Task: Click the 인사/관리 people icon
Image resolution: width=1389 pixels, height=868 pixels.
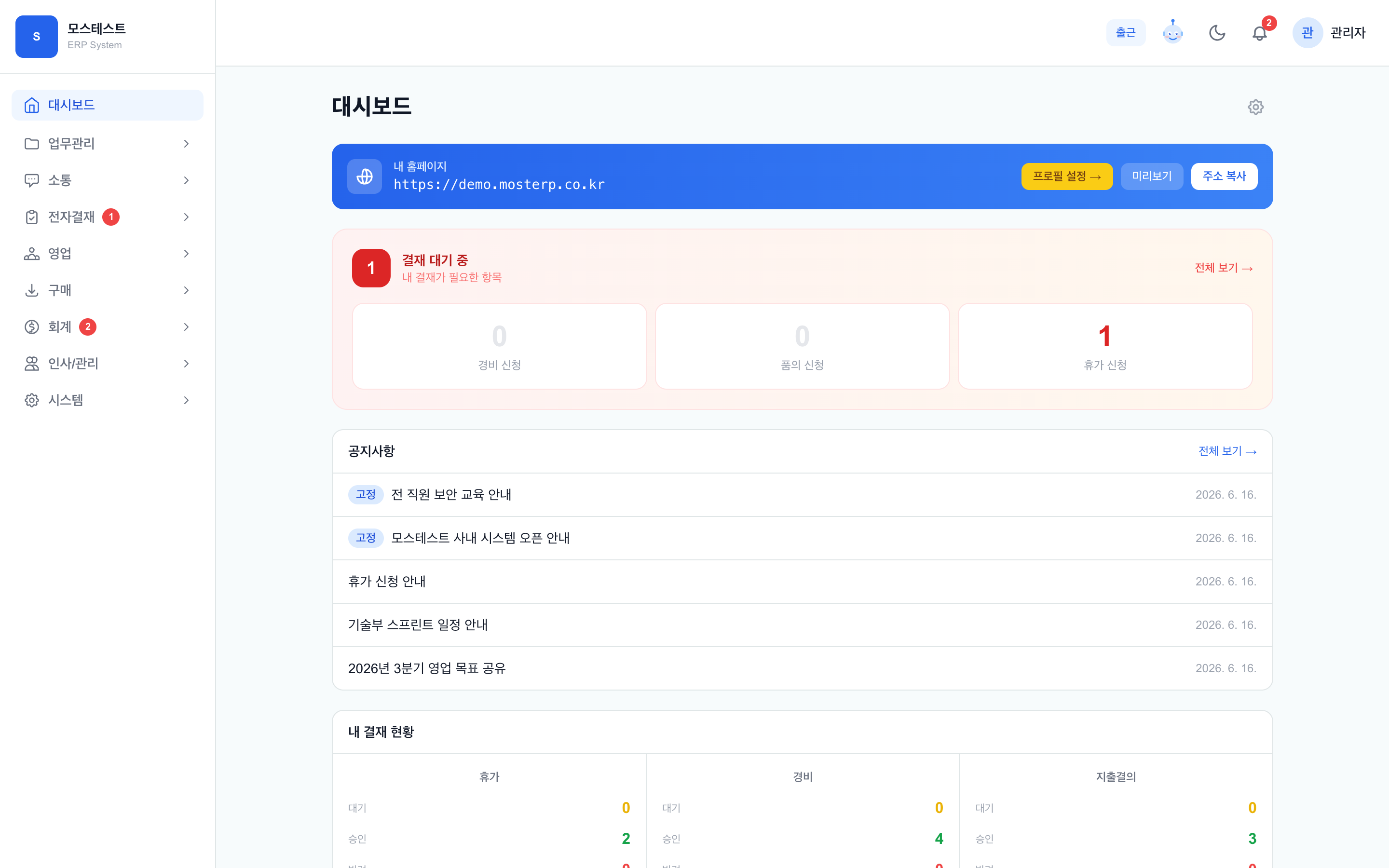Action: click(x=31, y=364)
